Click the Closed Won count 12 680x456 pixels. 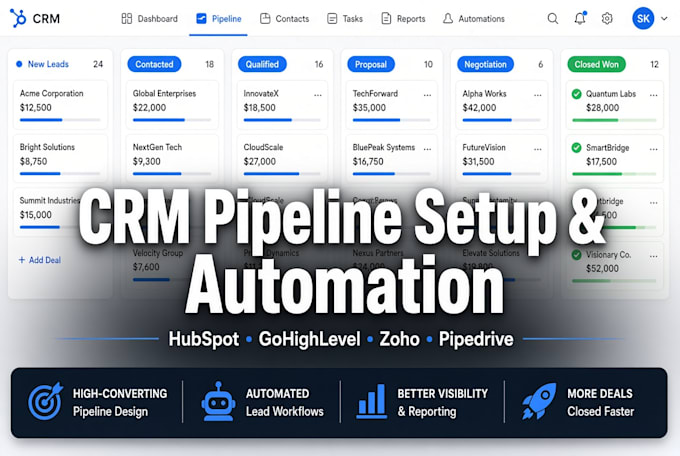tap(654, 64)
